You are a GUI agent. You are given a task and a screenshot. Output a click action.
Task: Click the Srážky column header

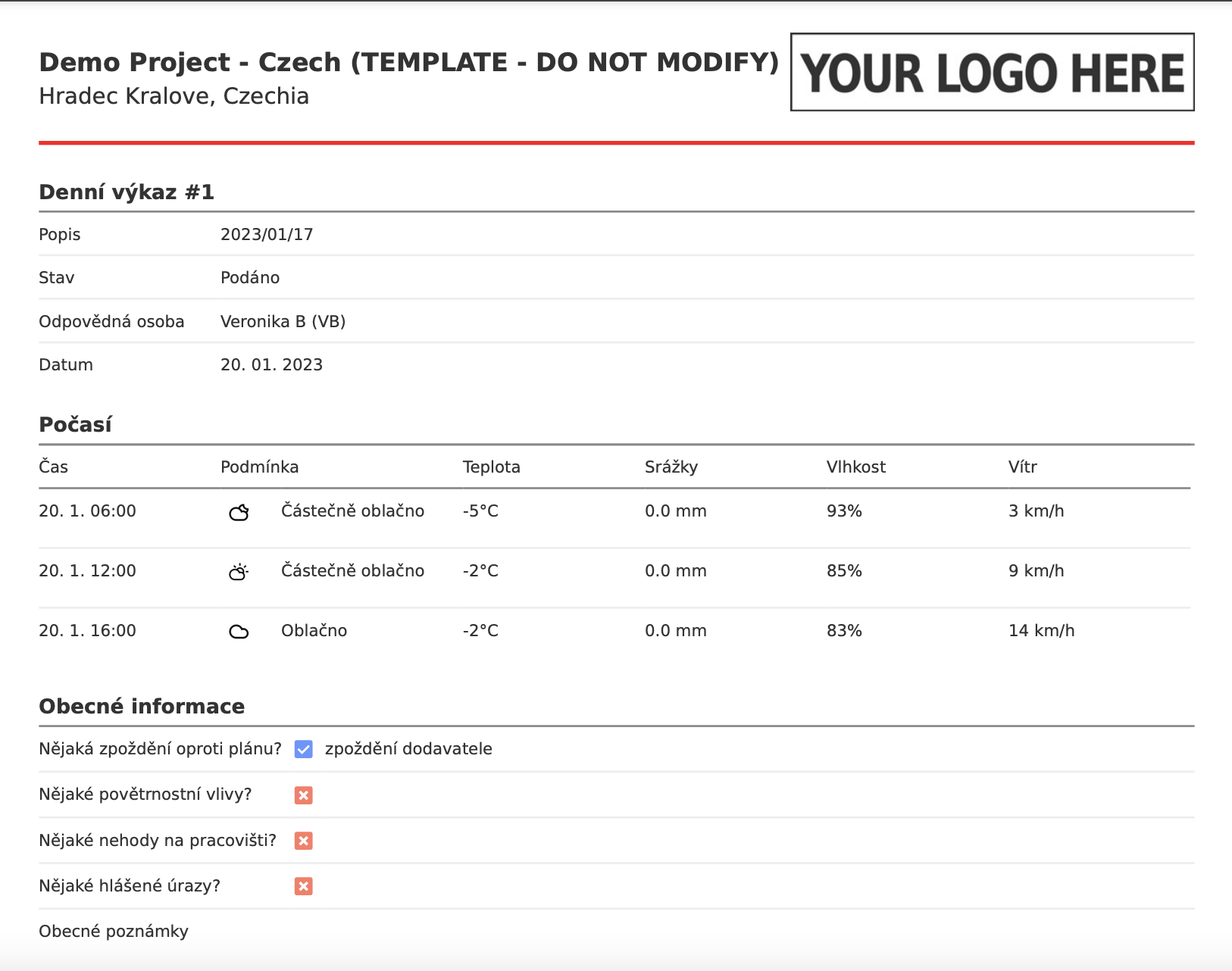[671, 467]
